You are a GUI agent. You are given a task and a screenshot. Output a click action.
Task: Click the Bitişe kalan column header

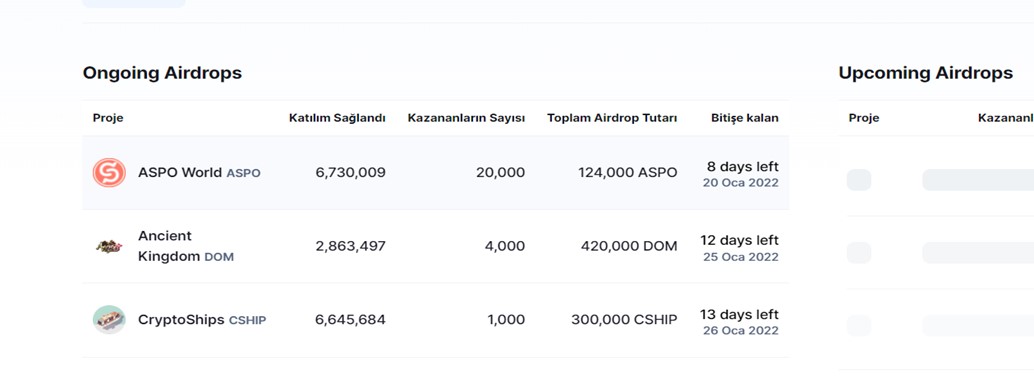coord(745,118)
